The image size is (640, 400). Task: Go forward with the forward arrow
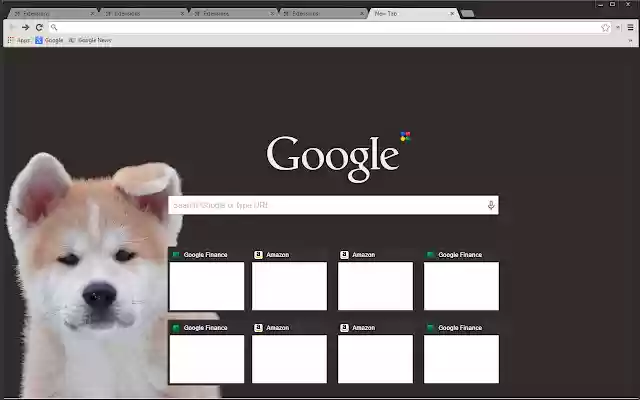tap(25, 27)
